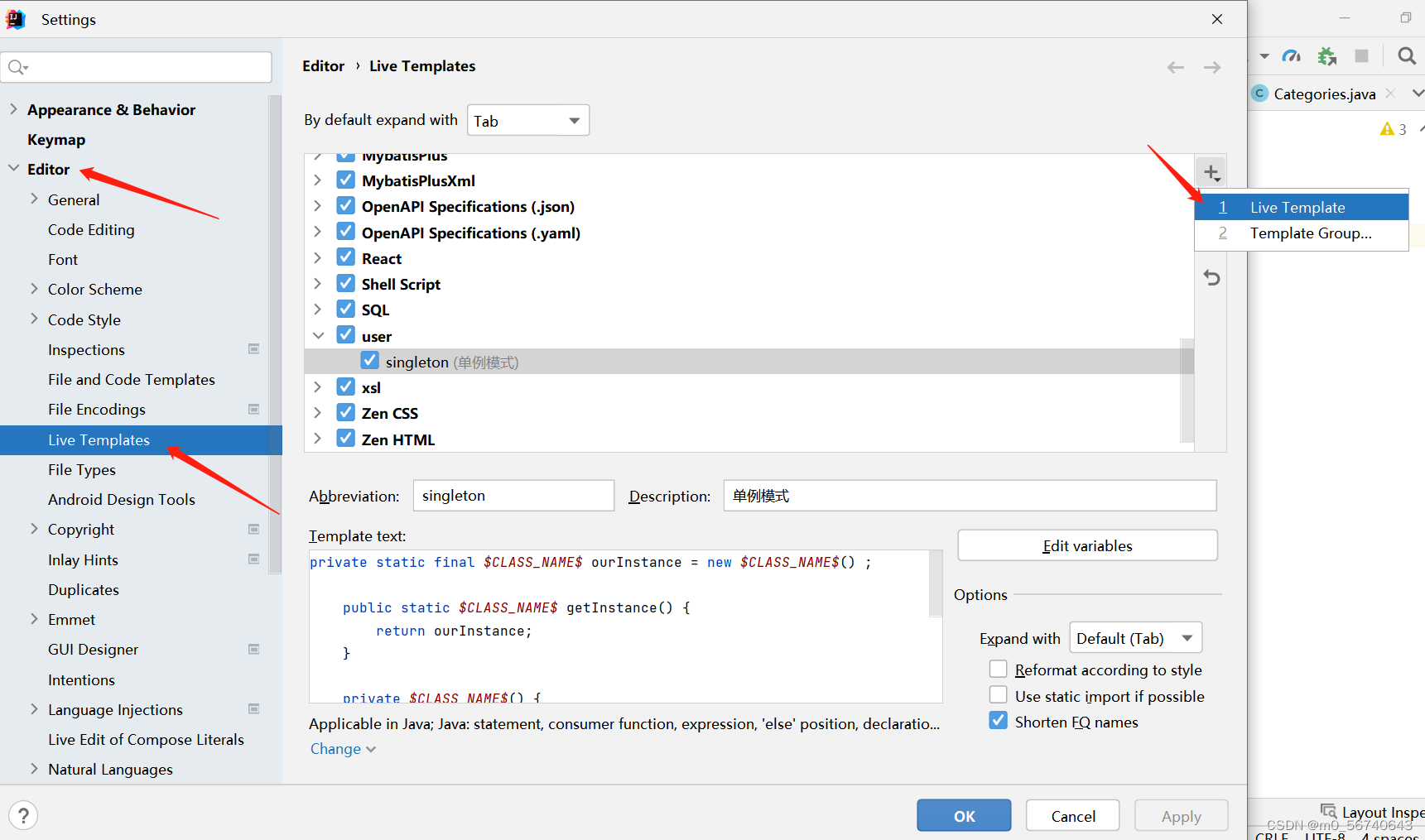The image size is (1425, 840).
Task: Select Live Template from popup menu
Action: pos(1302,207)
